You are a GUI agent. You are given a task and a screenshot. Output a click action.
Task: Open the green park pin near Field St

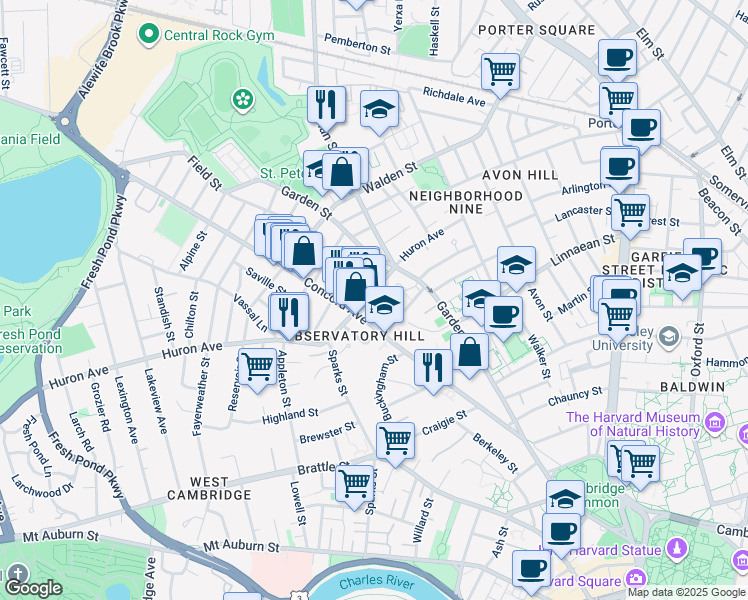[x=241, y=98]
